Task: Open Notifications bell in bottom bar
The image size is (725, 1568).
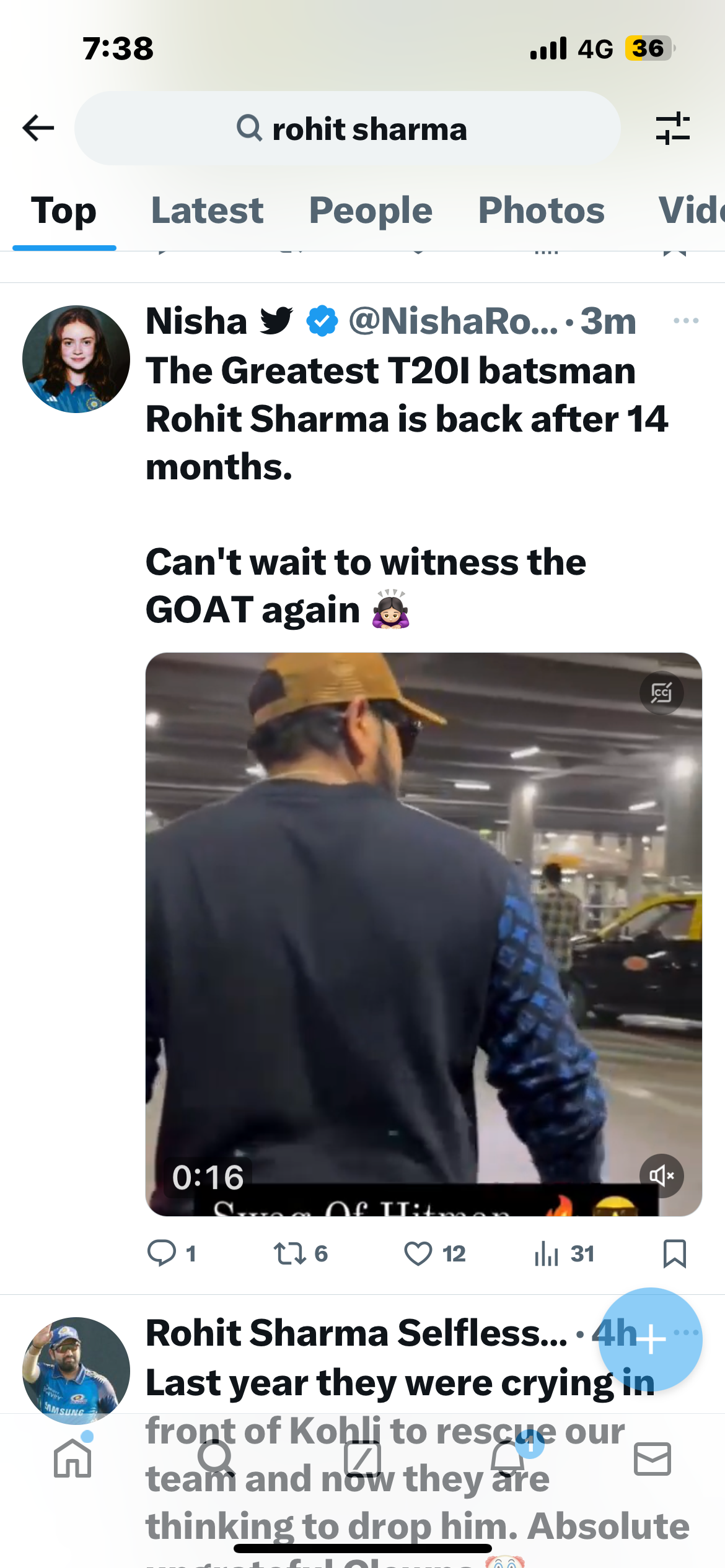Action: click(508, 1458)
